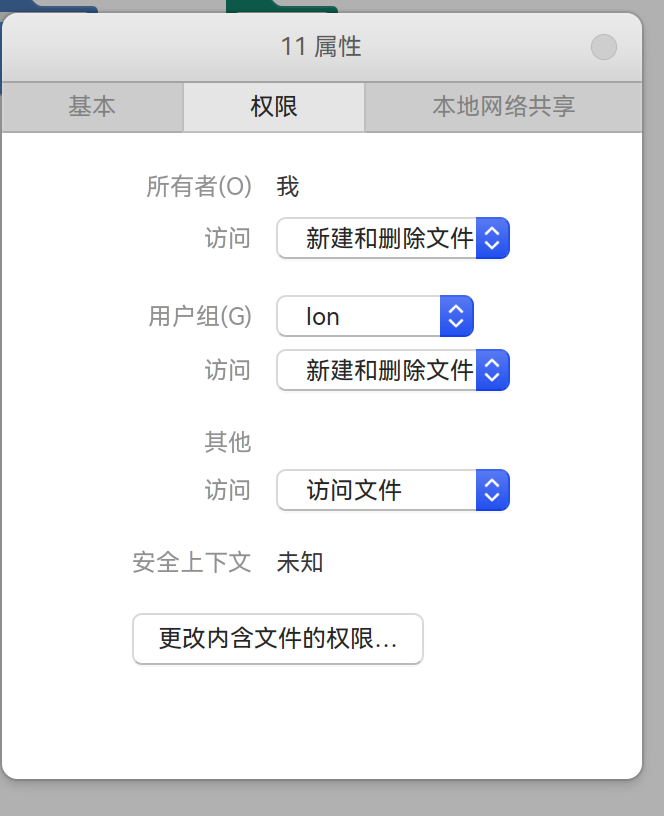Viewport: 664px width, 816px height.
Task: Open the 本地网络共享 tab
Action: pyautogui.click(x=503, y=107)
